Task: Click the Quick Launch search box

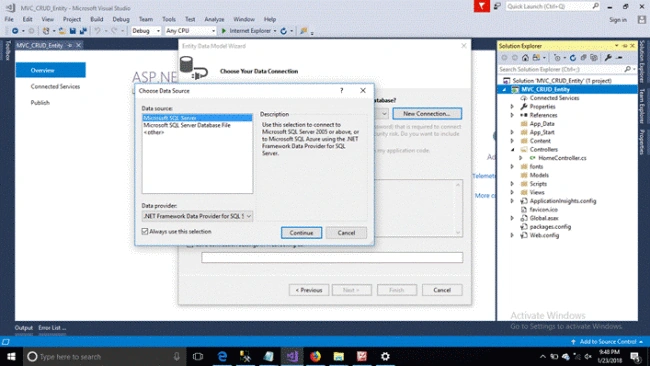Action: (553, 6)
